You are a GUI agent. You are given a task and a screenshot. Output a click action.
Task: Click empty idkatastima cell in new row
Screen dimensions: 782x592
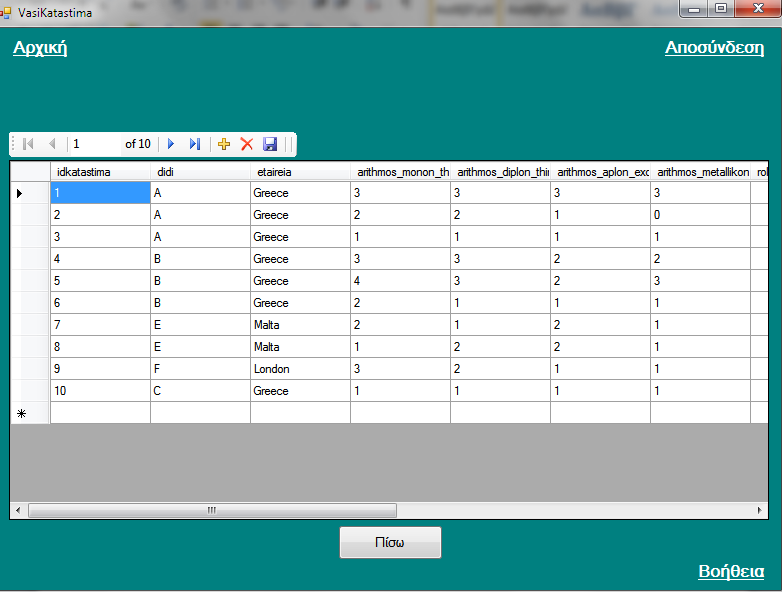100,413
